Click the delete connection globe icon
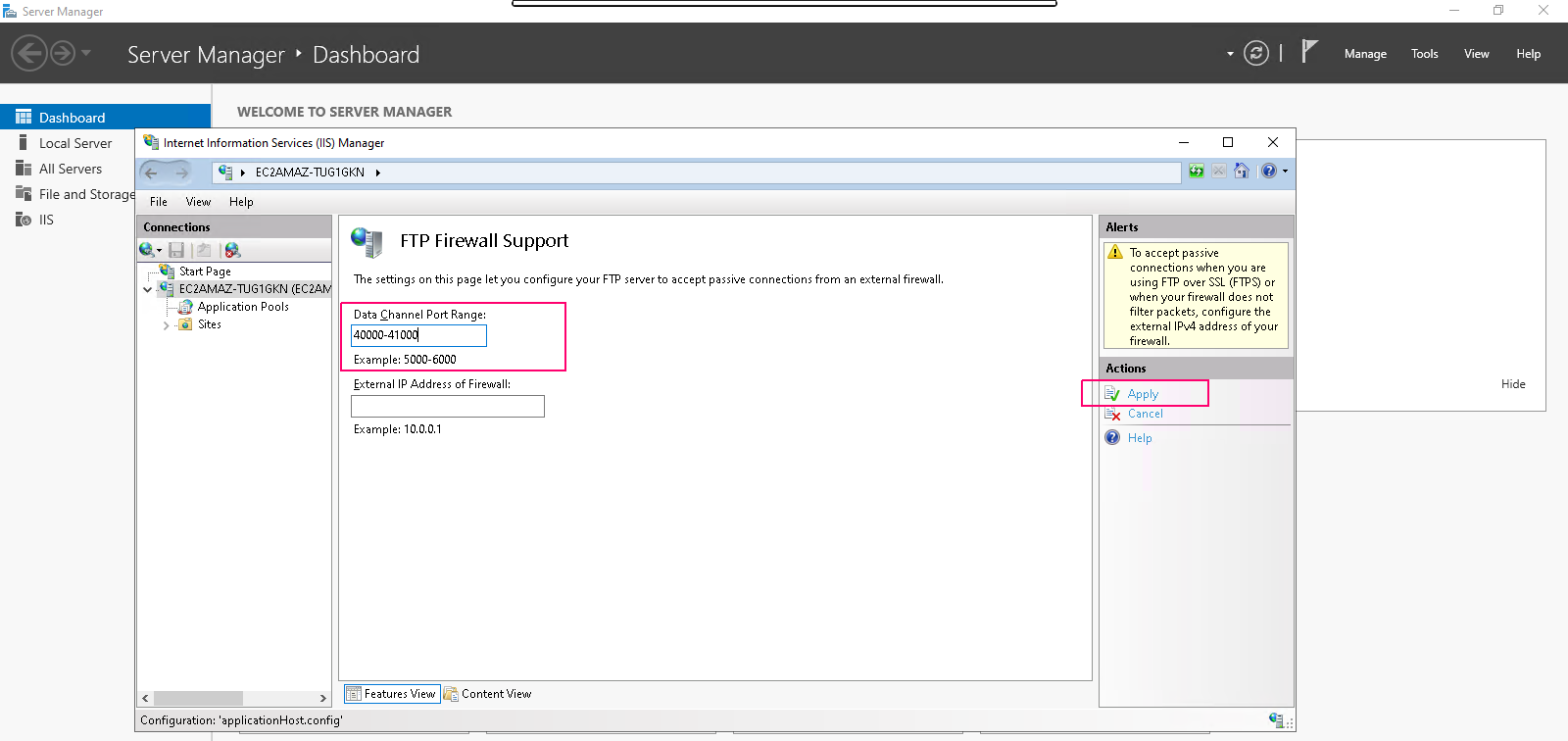 [232, 250]
